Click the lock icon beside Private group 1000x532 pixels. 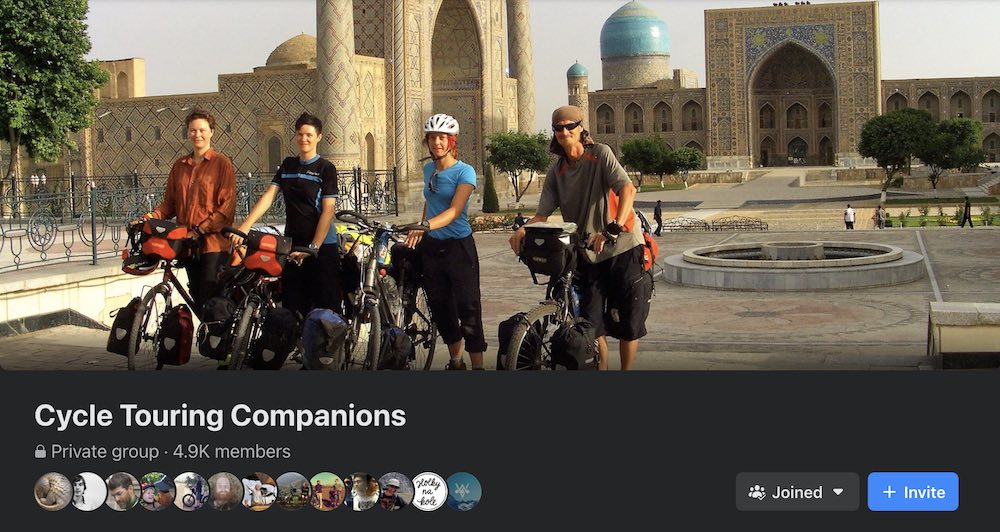(x=40, y=452)
